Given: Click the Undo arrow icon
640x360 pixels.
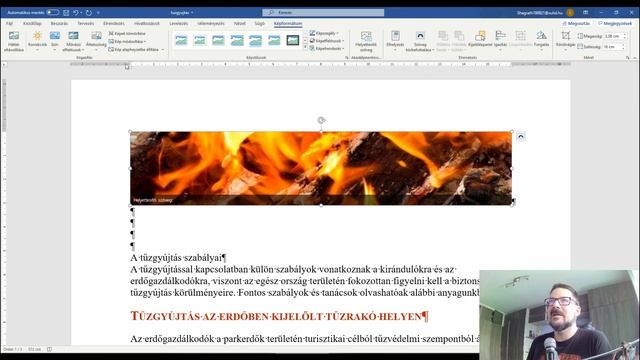Looking at the screenshot, I should click(76, 13).
